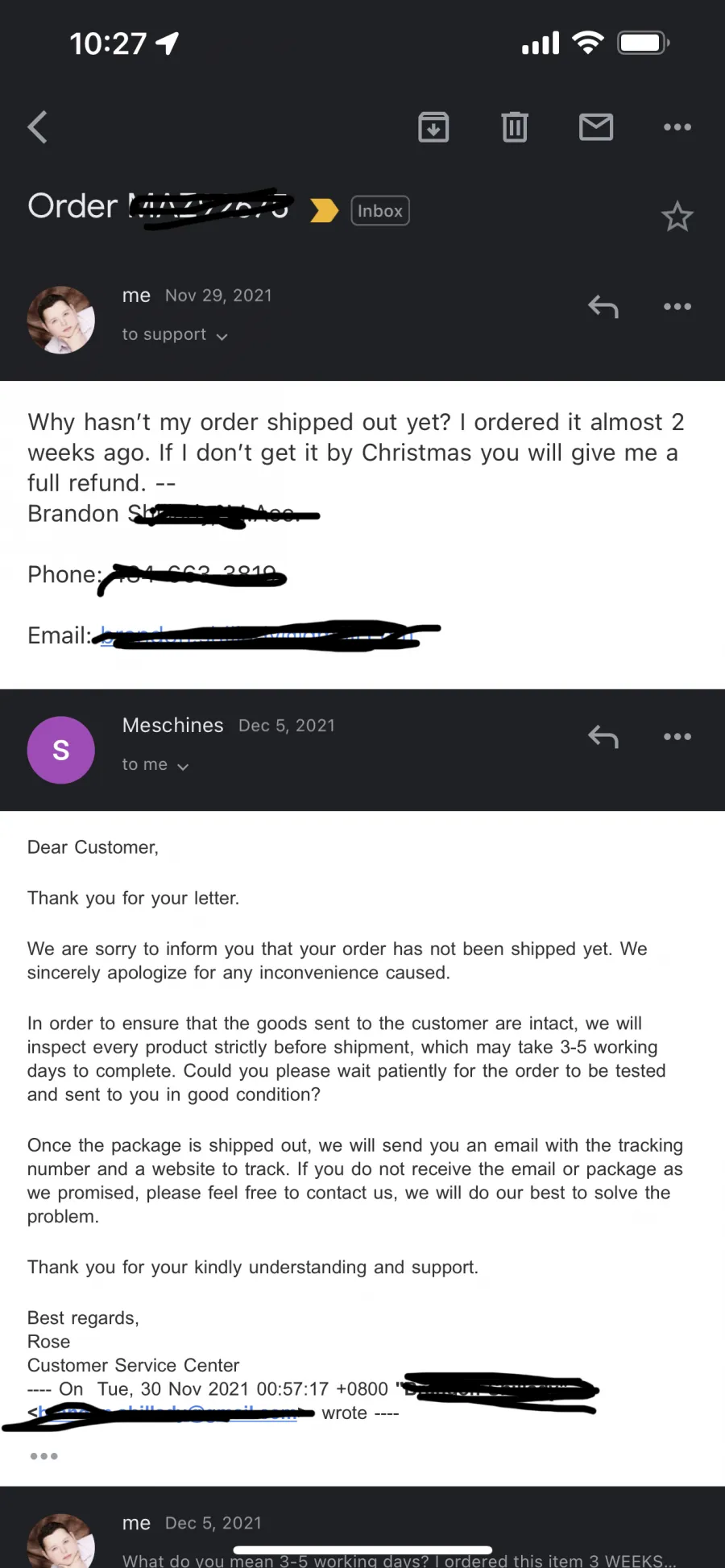
Task: Tap my profile photo on first message
Action: tap(61, 320)
